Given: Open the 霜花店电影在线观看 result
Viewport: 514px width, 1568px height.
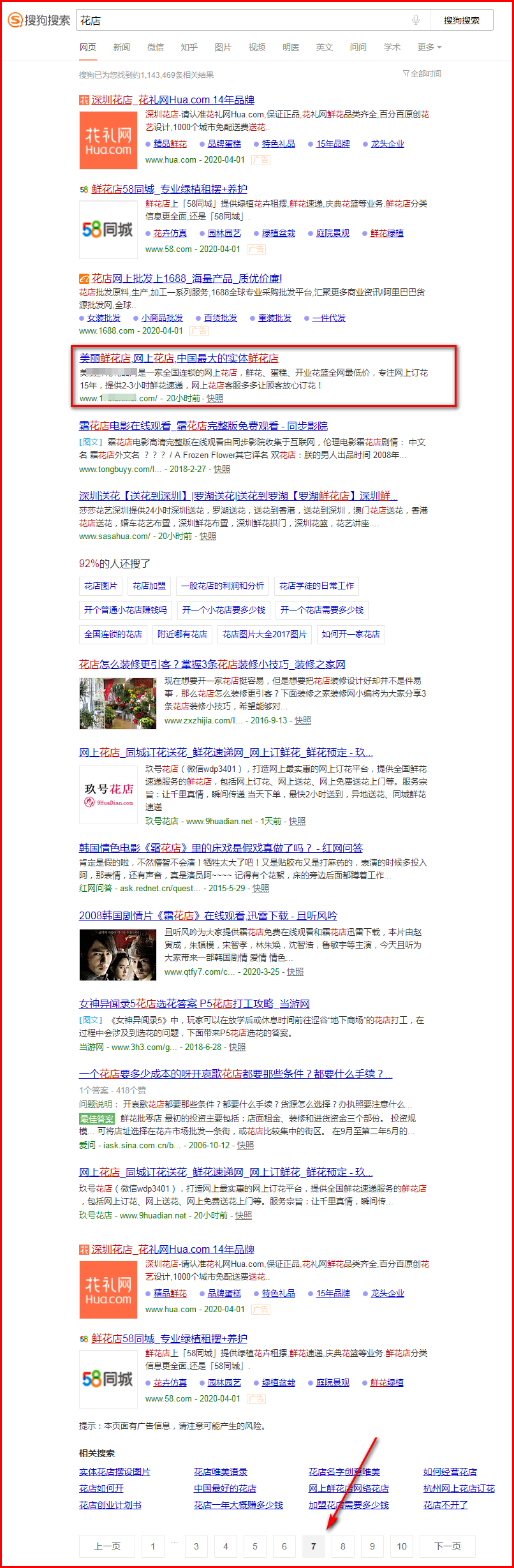Looking at the screenshot, I should (x=203, y=425).
